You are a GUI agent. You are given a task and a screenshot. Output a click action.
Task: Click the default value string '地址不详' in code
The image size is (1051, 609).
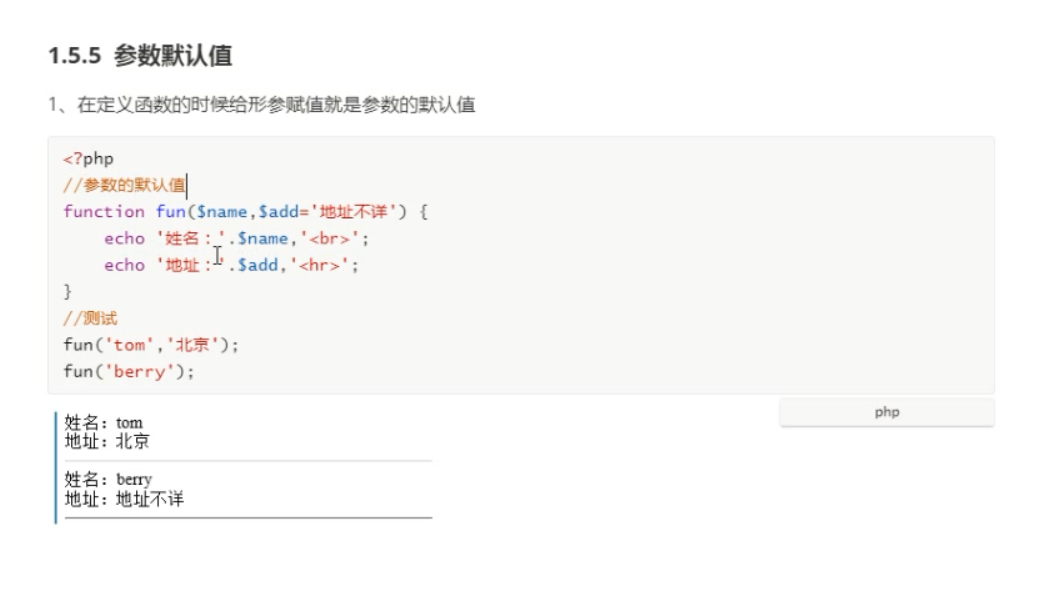(359, 211)
